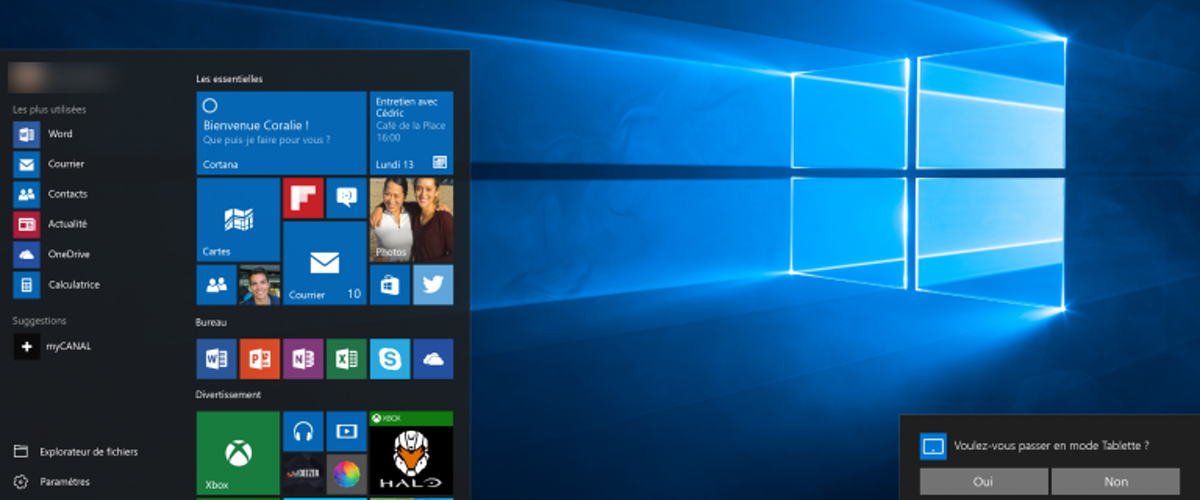The height and width of the screenshot is (500, 1200).
Task: Launch the Halo game tile
Action: [x=411, y=452]
